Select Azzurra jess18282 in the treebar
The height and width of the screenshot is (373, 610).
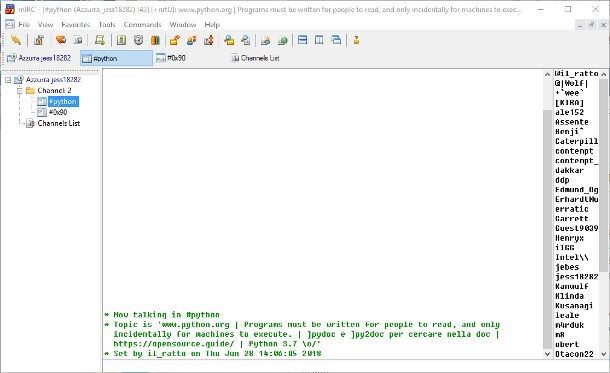pos(53,80)
